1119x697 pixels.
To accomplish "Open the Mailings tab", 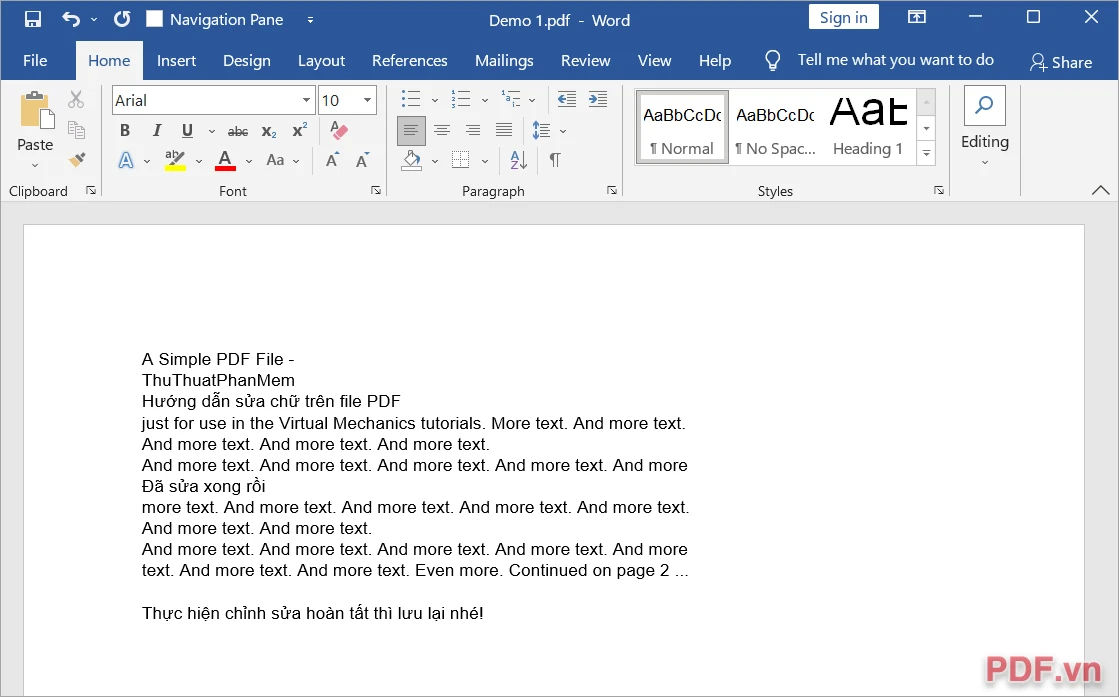I will click(504, 61).
